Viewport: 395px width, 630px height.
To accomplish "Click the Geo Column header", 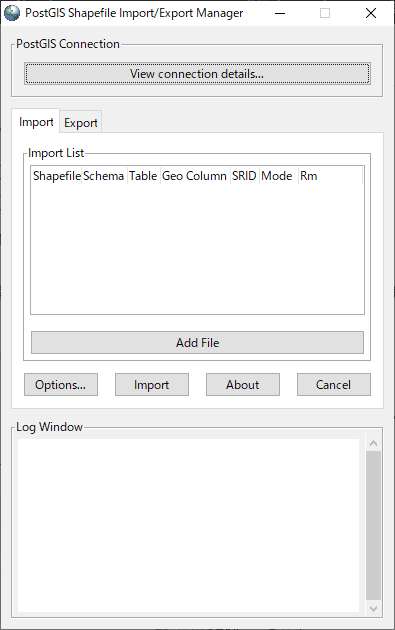I will click(x=195, y=176).
